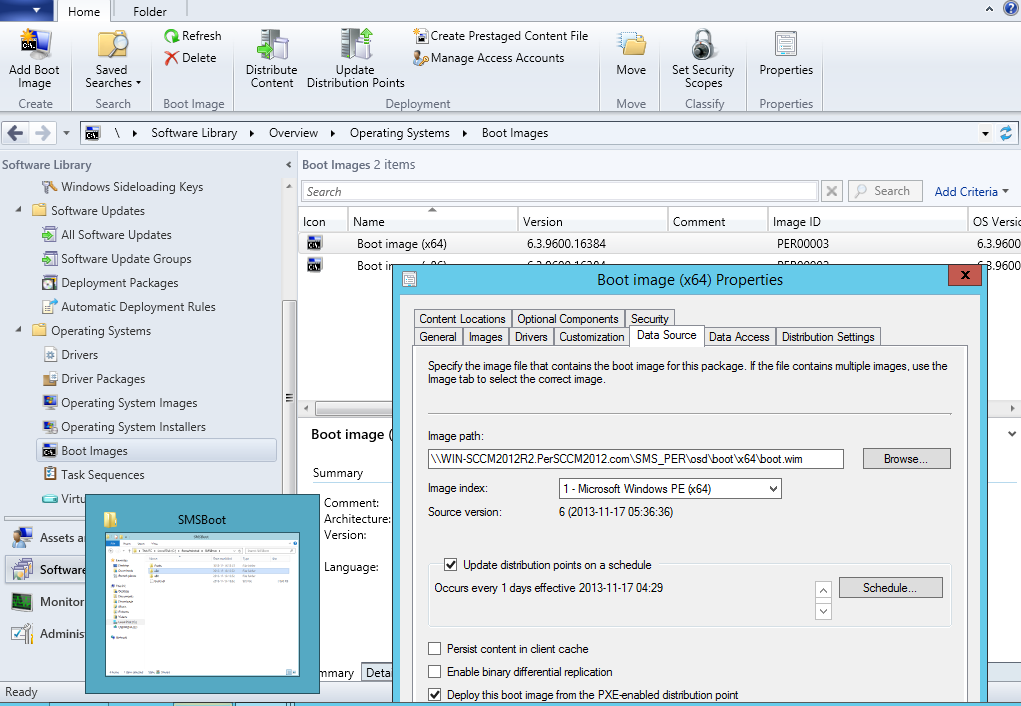Collapse the Software Updates folder

[18, 210]
